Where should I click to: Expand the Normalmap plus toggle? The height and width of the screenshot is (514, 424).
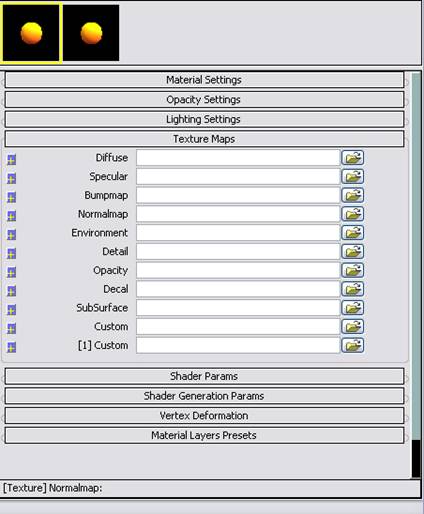12,216
